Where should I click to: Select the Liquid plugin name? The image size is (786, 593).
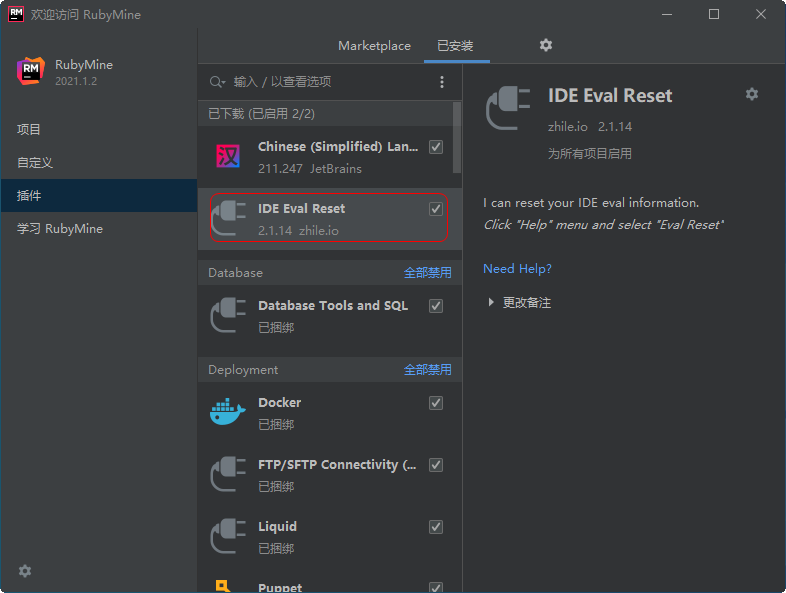[277, 526]
